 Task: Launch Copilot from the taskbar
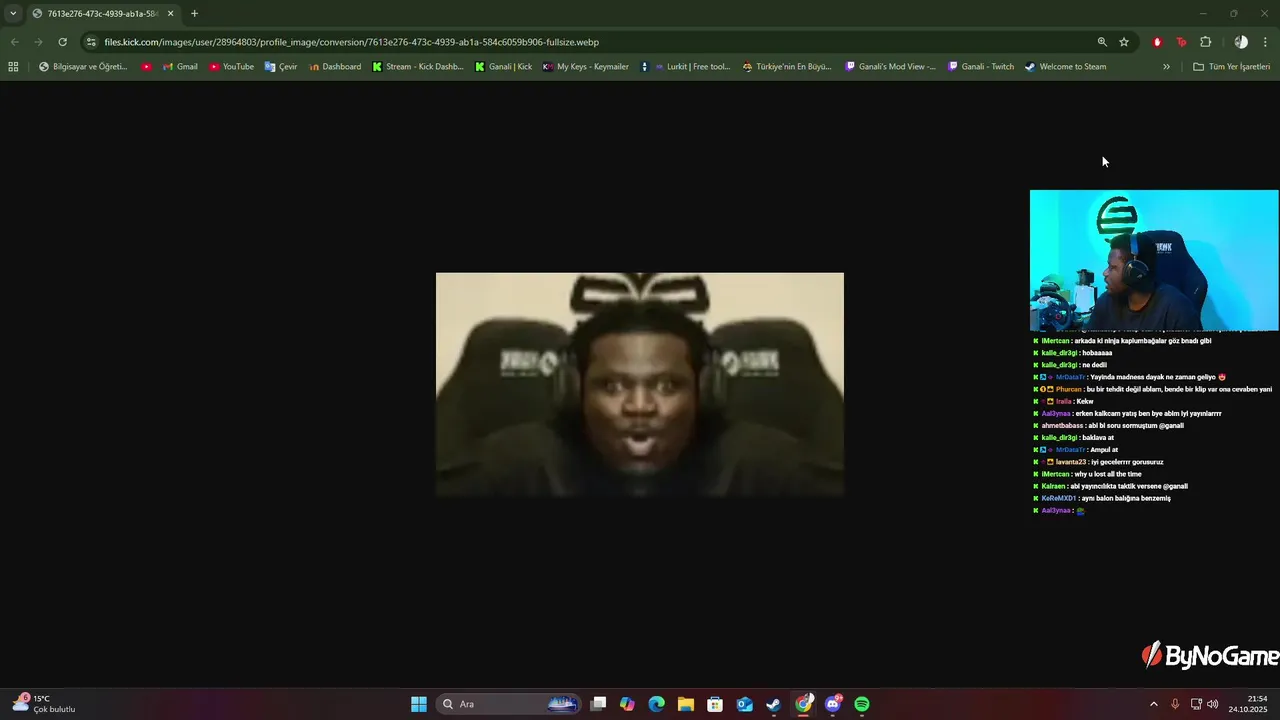(x=627, y=704)
